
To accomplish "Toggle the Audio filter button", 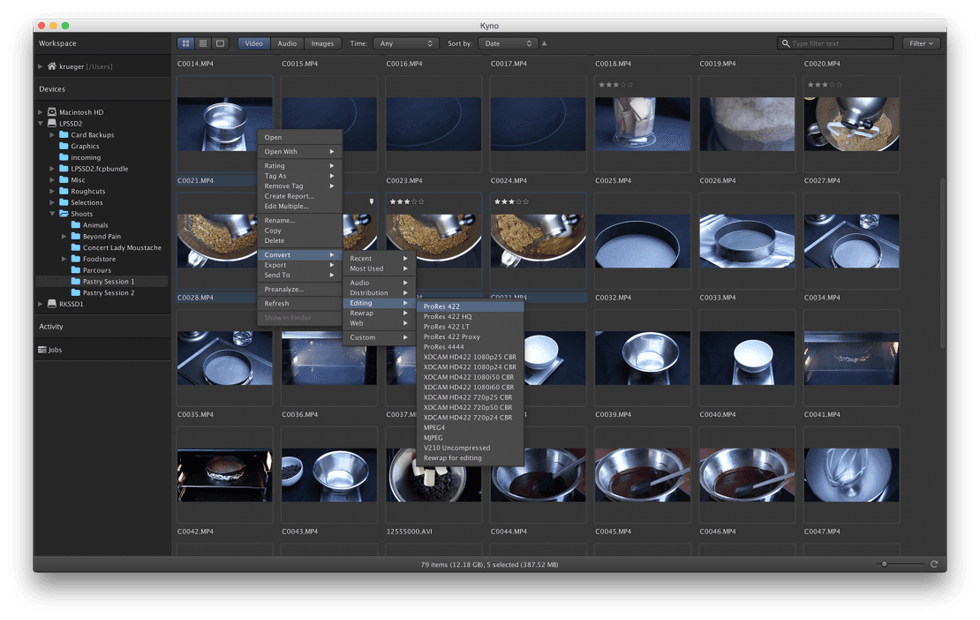I will tap(287, 43).
